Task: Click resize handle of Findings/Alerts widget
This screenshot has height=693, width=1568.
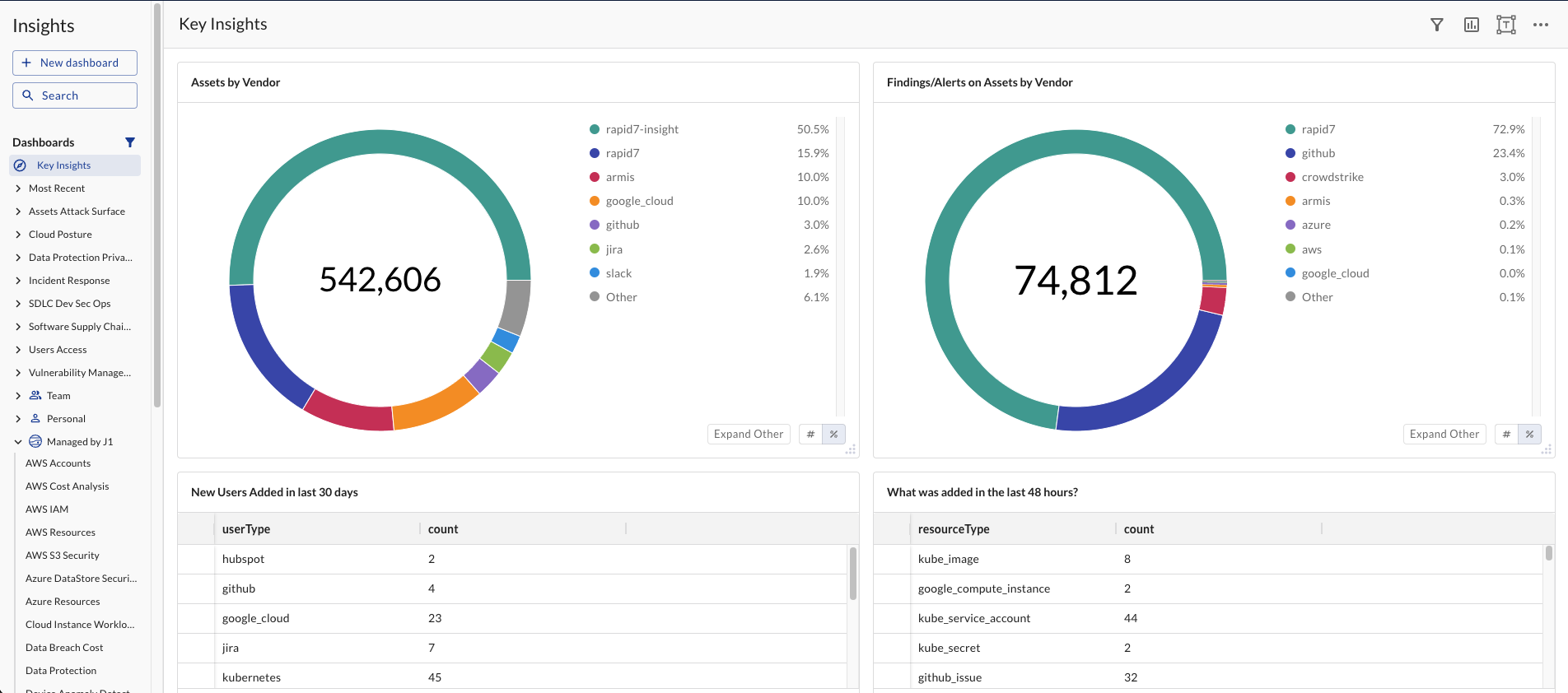Action: coord(1547,449)
